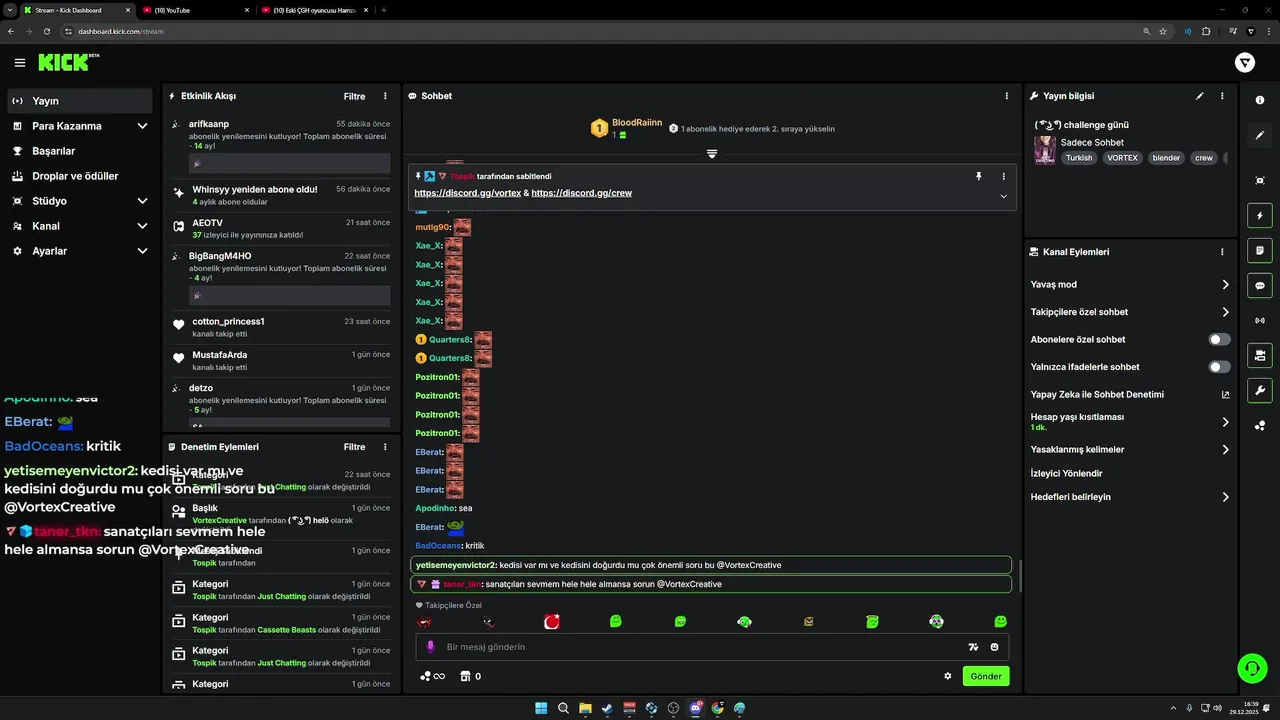
Task: Open the three-dot menu of Yayın bilgisi panel
Action: tap(1222, 96)
